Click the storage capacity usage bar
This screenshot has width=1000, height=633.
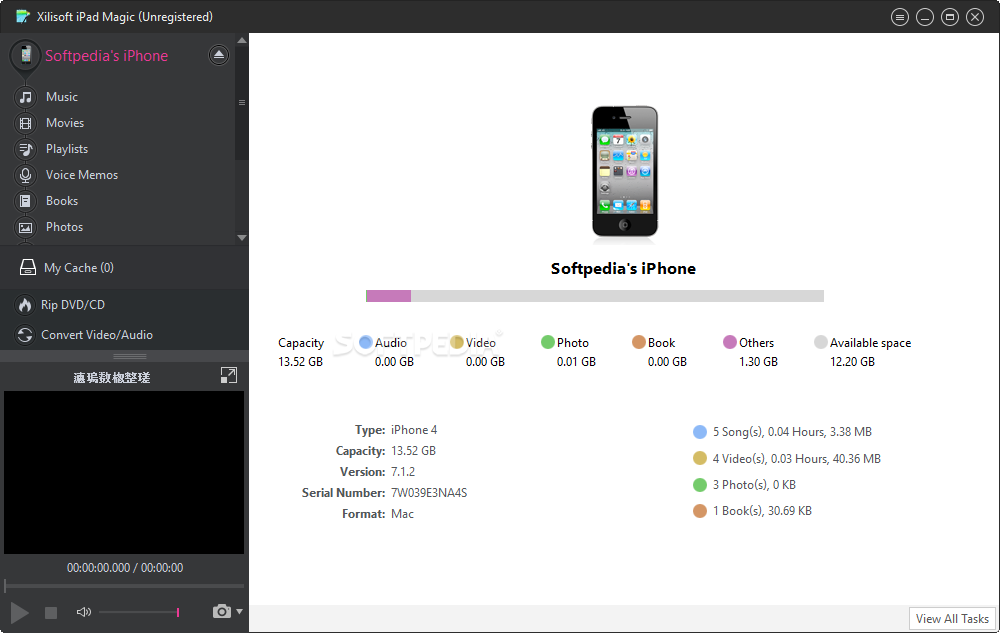click(595, 296)
